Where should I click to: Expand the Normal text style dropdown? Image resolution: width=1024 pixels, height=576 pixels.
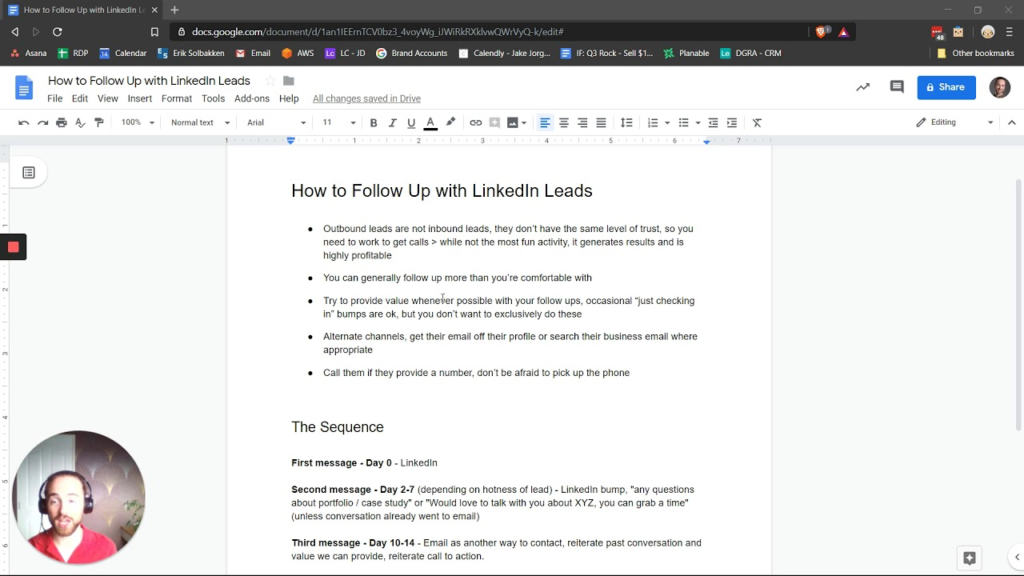pos(200,123)
